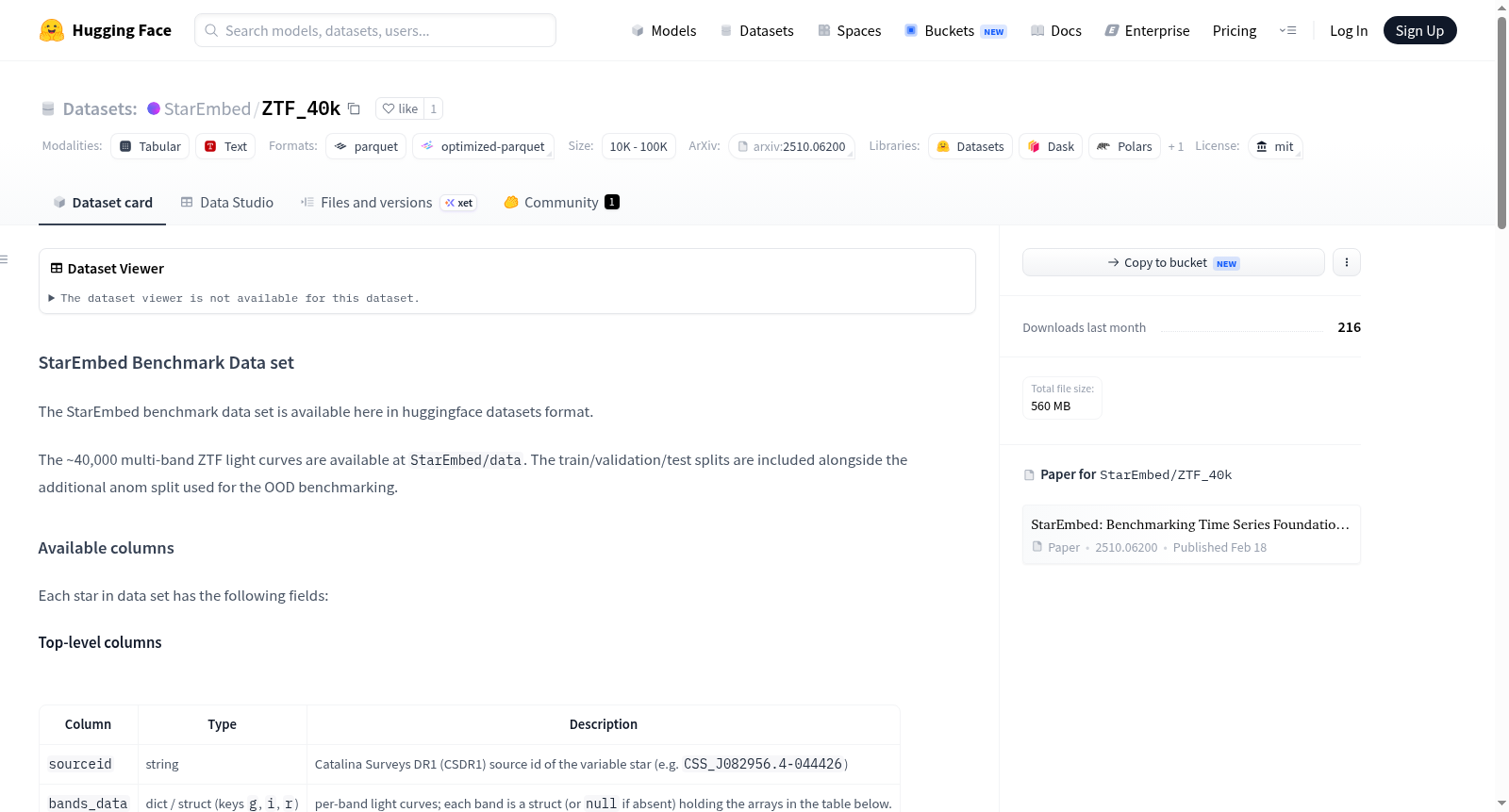Open the StarEmbed organization link
The height and width of the screenshot is (812, 1509).
207,108
